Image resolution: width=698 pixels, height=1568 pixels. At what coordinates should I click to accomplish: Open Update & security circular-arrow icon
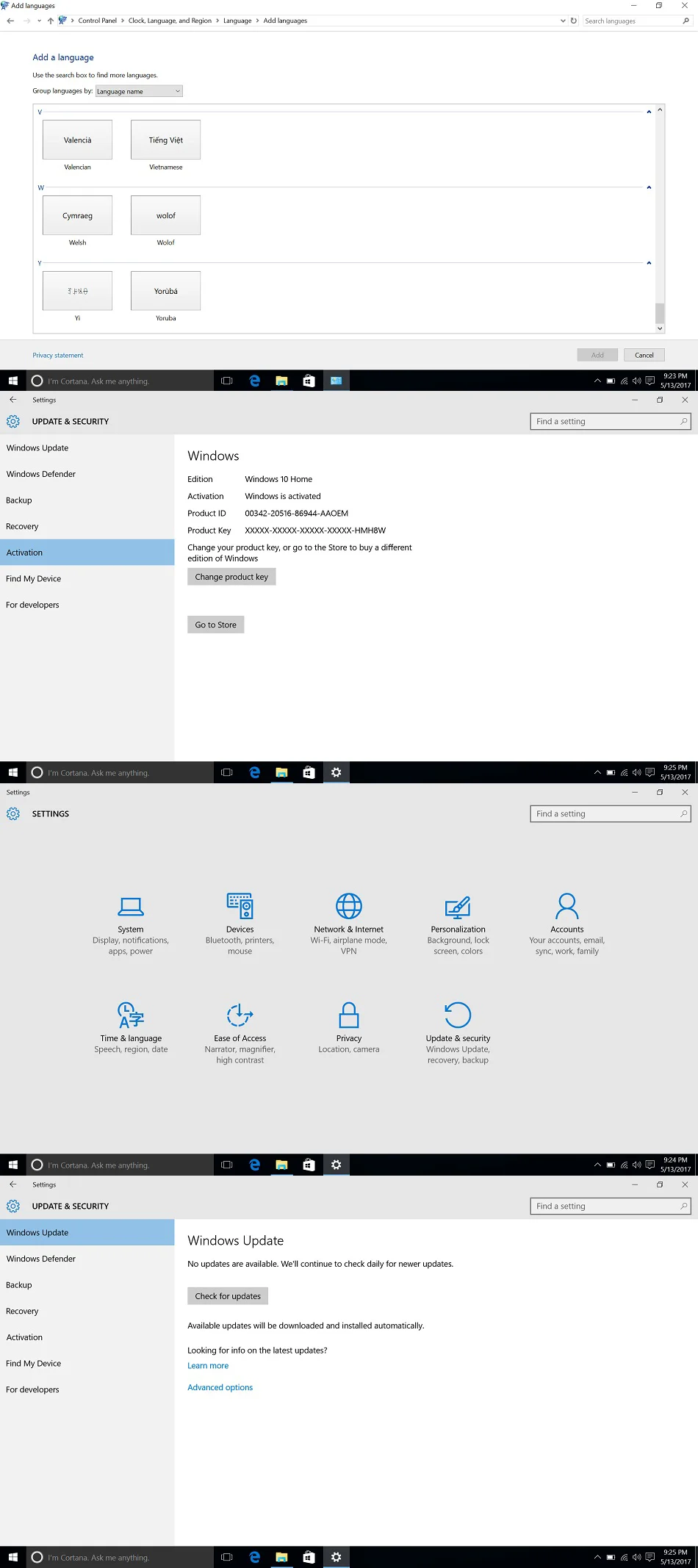coord(458,1015)
